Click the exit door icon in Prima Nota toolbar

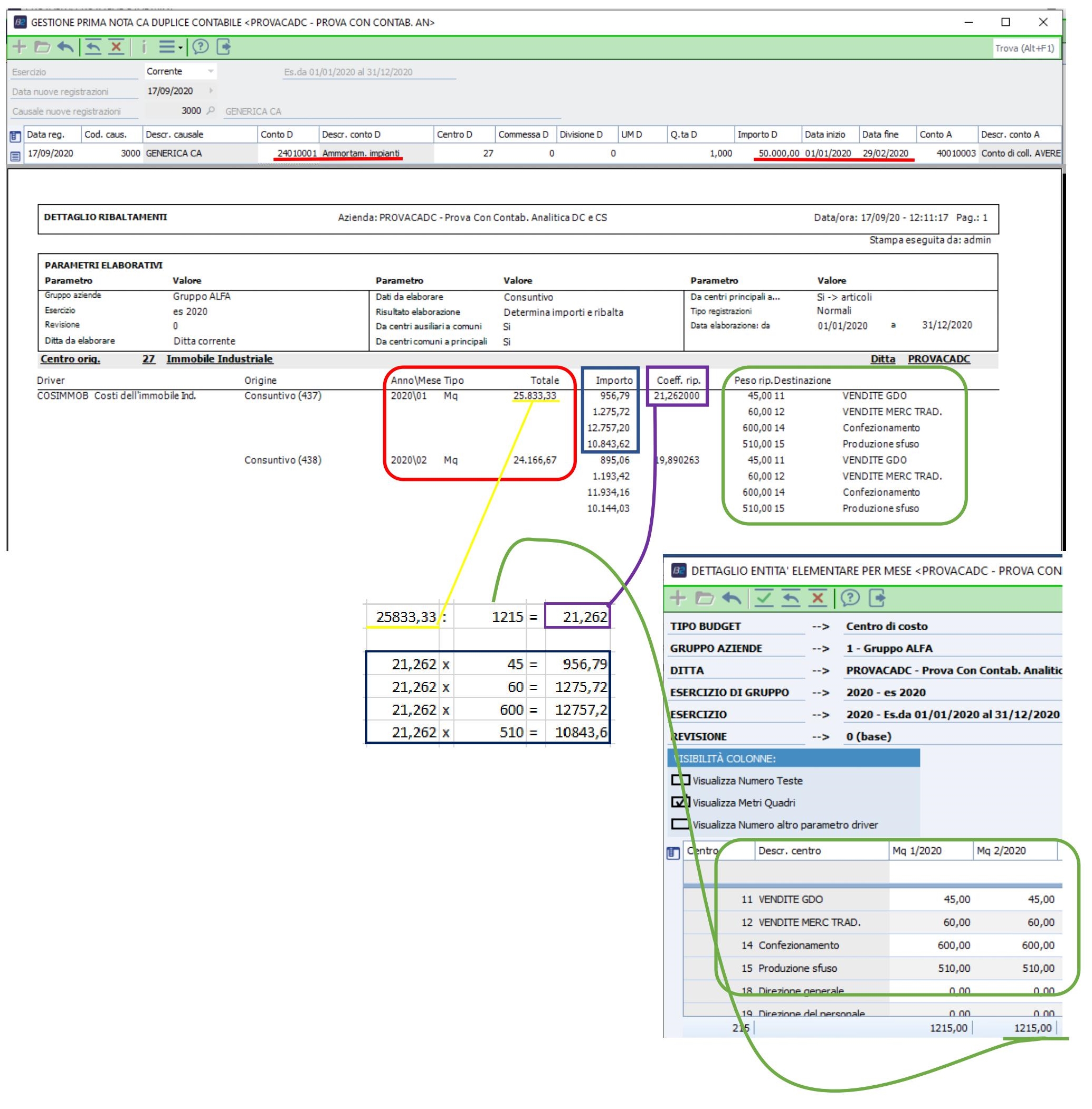[224, 47]
